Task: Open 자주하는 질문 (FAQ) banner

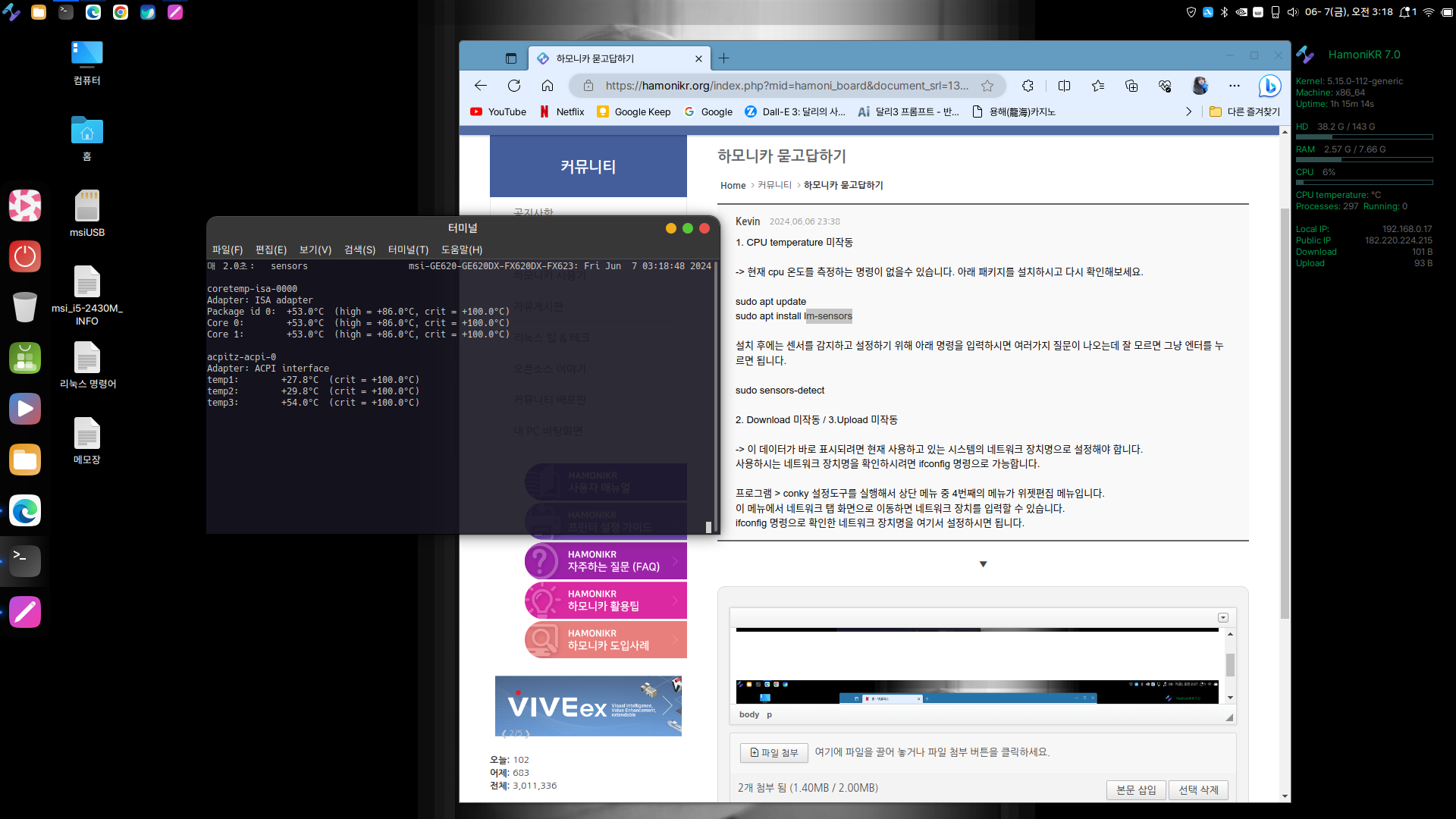Action: [606, 561]
